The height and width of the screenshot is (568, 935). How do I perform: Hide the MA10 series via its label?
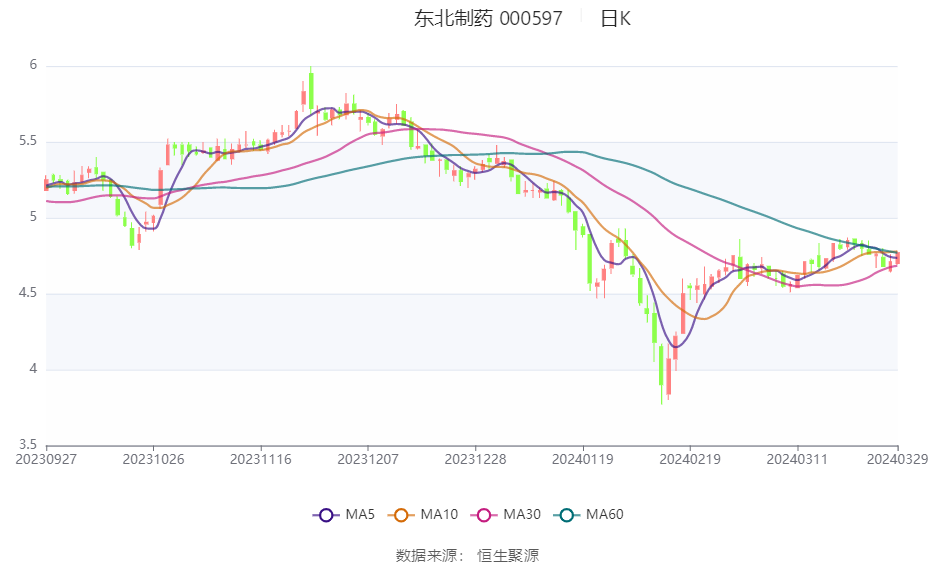pyautogui.click(x=439, y=514)
